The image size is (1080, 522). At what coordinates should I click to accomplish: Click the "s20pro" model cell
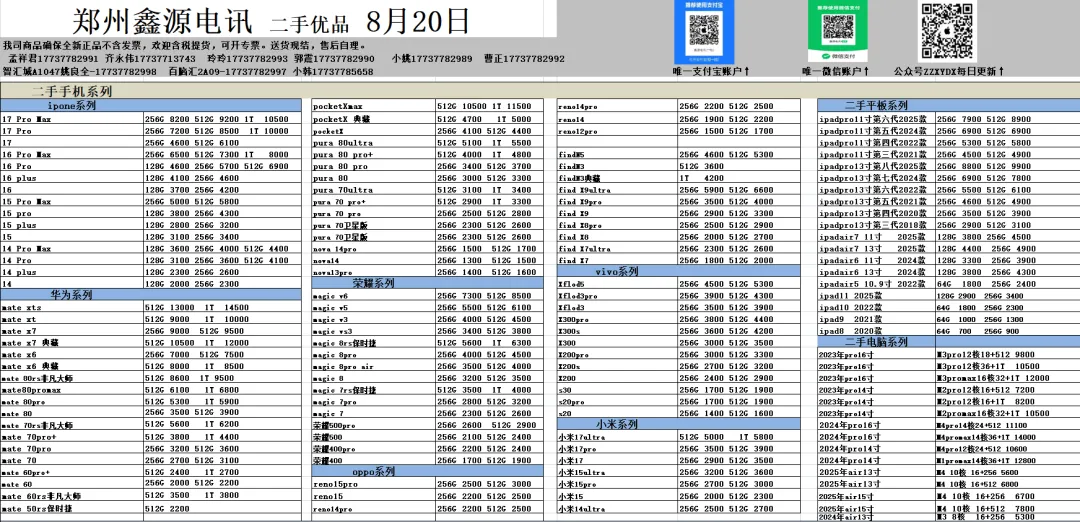[x=617, y=401]
